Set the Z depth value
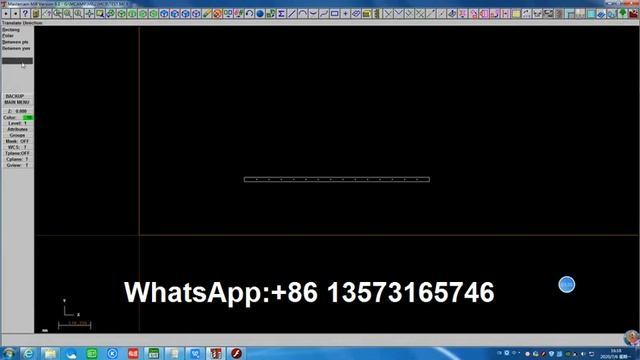Image resolution: width=640 pixels, height=360 pixels. tap(18, 111)
